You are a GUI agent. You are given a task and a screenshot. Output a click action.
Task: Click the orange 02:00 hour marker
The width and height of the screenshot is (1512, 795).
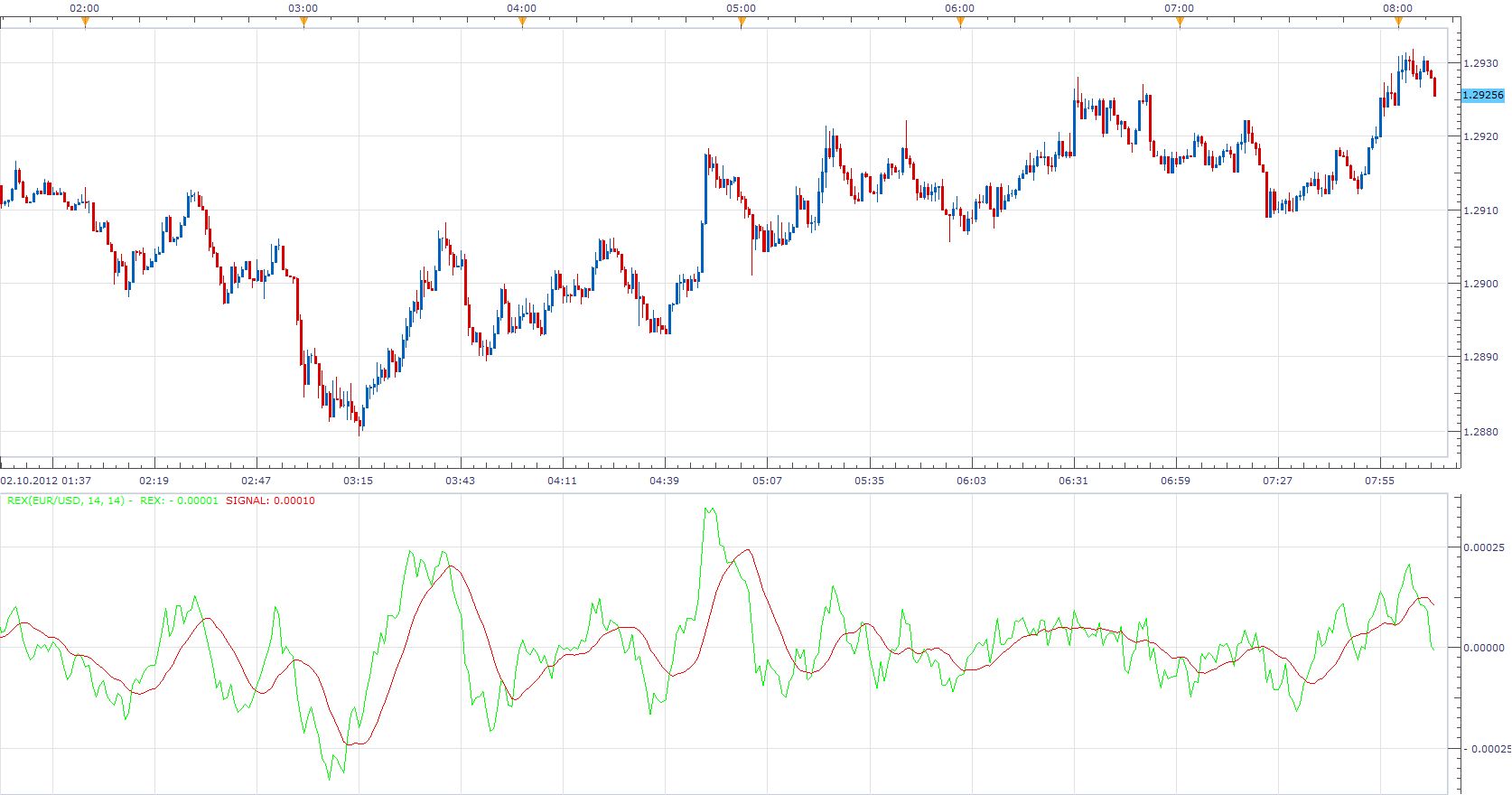[x=85, y=23]
